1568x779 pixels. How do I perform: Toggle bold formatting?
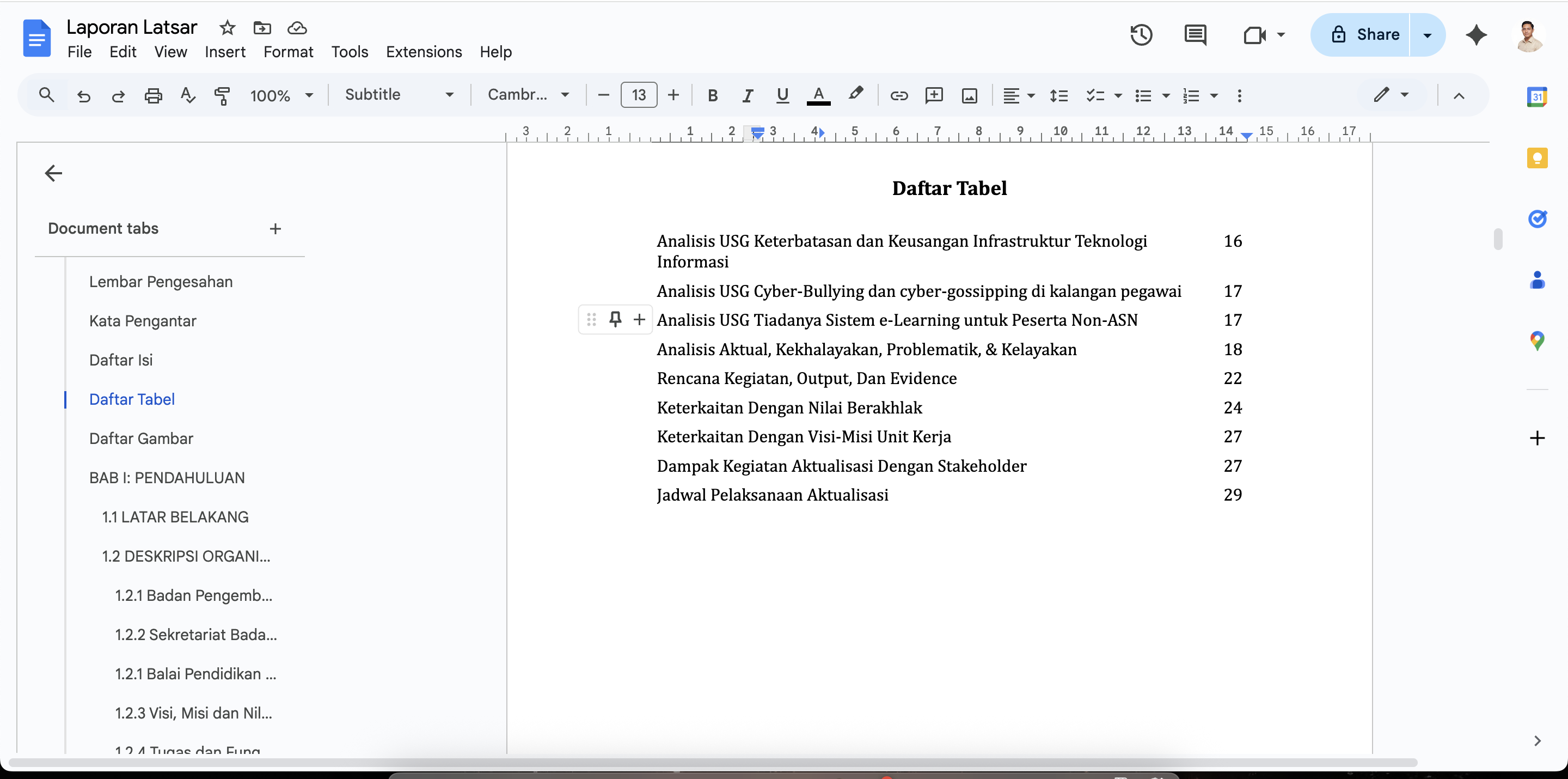(x=712, y=96)
